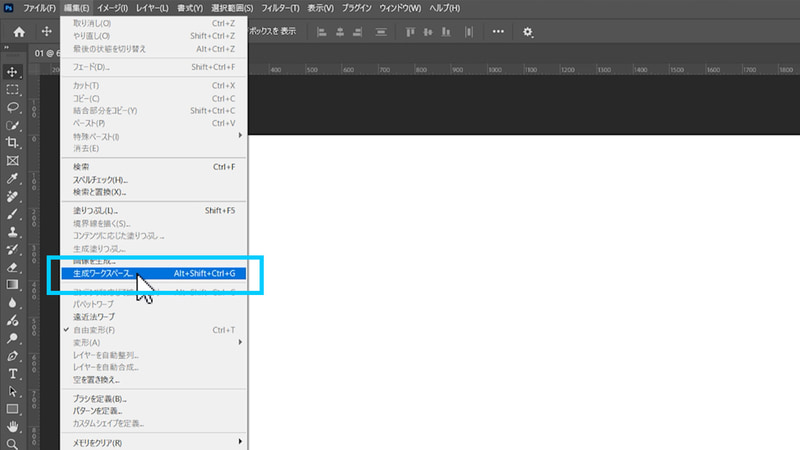
Task: Open the gear settings in options bar
Action: click(528, 32)
